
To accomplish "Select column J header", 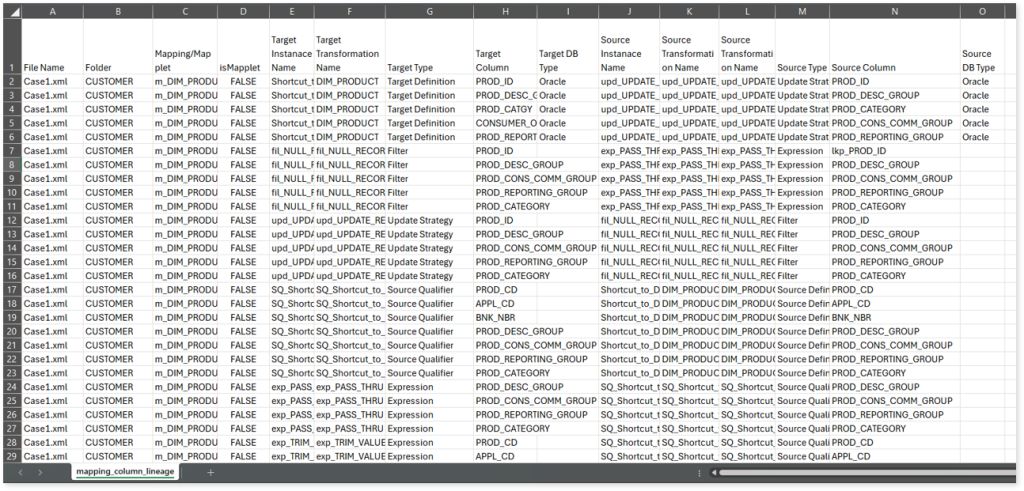I will tap(628, 11).
